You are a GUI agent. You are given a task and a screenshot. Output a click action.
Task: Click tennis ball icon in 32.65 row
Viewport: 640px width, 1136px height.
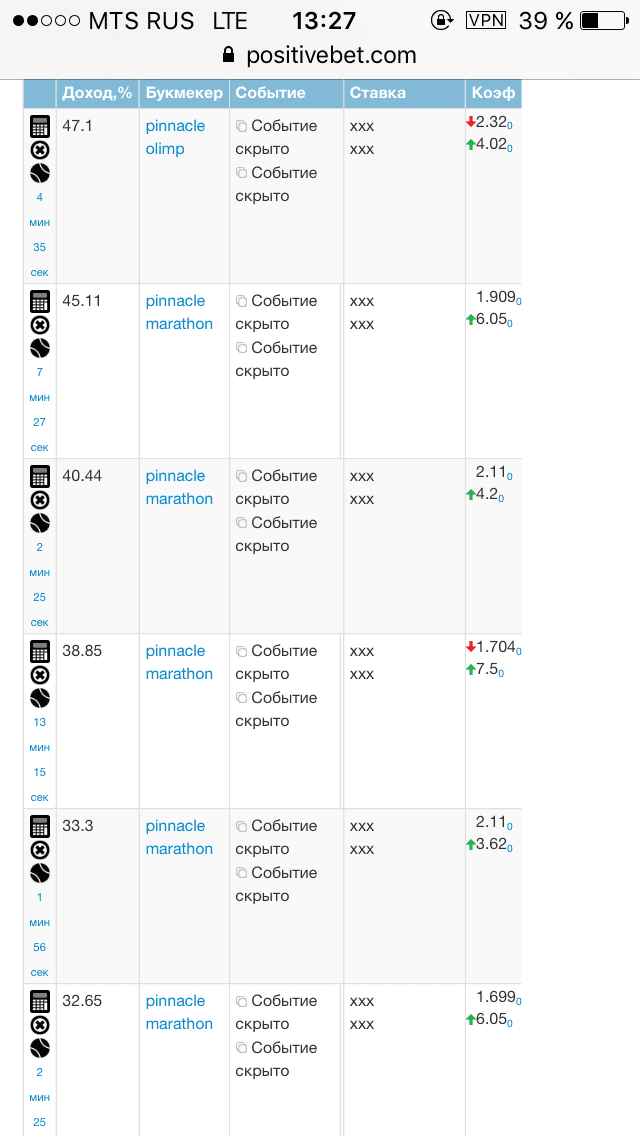point(40,1048)
